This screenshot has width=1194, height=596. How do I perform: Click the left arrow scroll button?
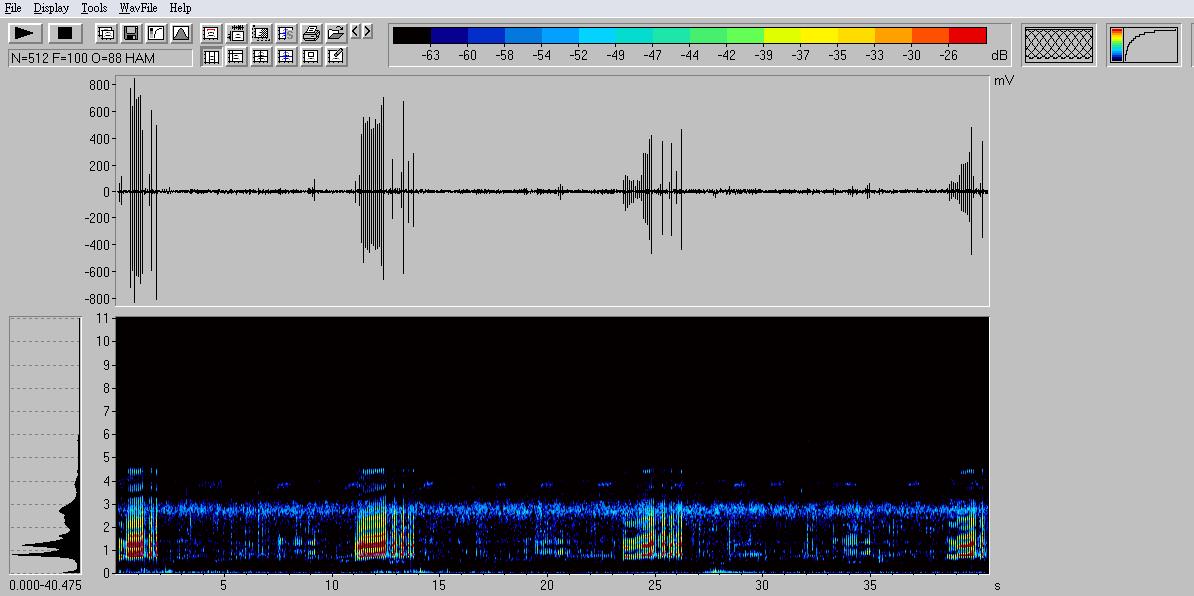tap(356, 32)
